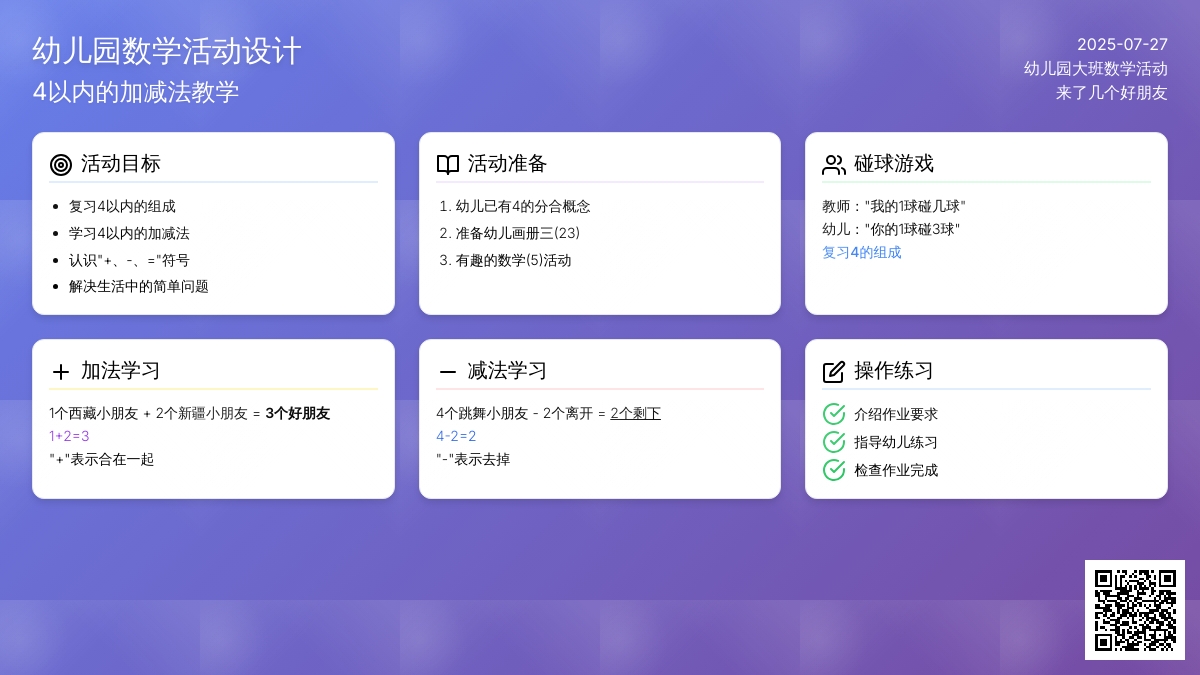1200x675 pixels.
Task: Click the text "+"表示合在一起
Action: click(x=102, y=460)
